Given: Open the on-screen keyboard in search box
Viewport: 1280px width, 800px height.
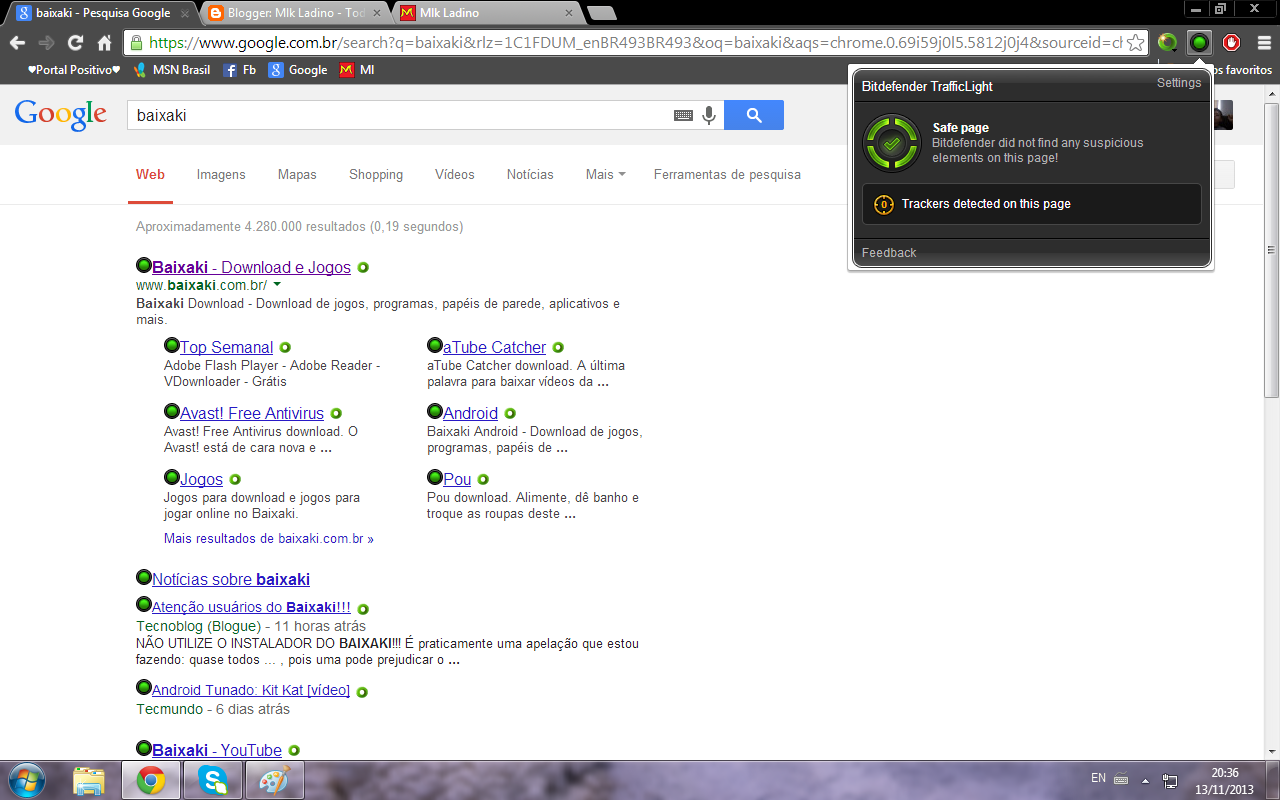Looking at the screenshot, I should coord(683,116).
